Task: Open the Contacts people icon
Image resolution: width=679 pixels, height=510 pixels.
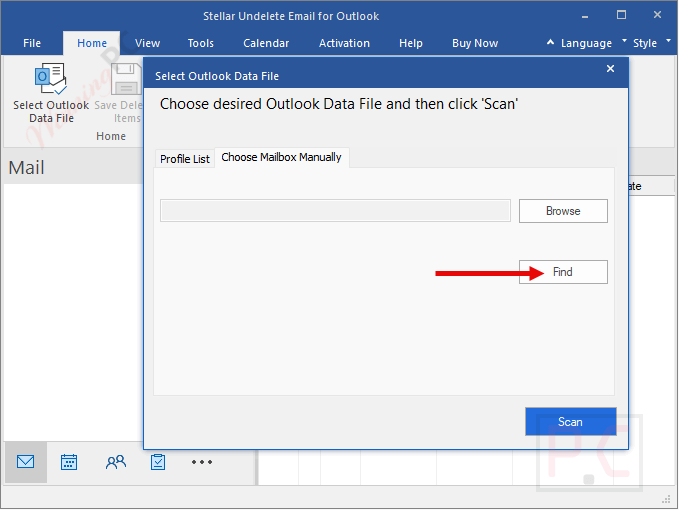Action: (x=116, y=462)
